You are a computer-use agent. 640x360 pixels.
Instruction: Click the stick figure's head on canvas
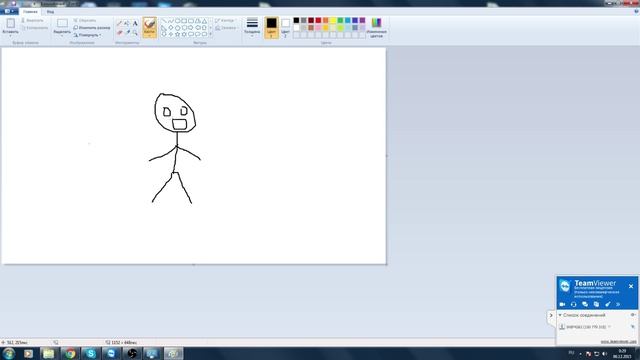pos(175,113)
